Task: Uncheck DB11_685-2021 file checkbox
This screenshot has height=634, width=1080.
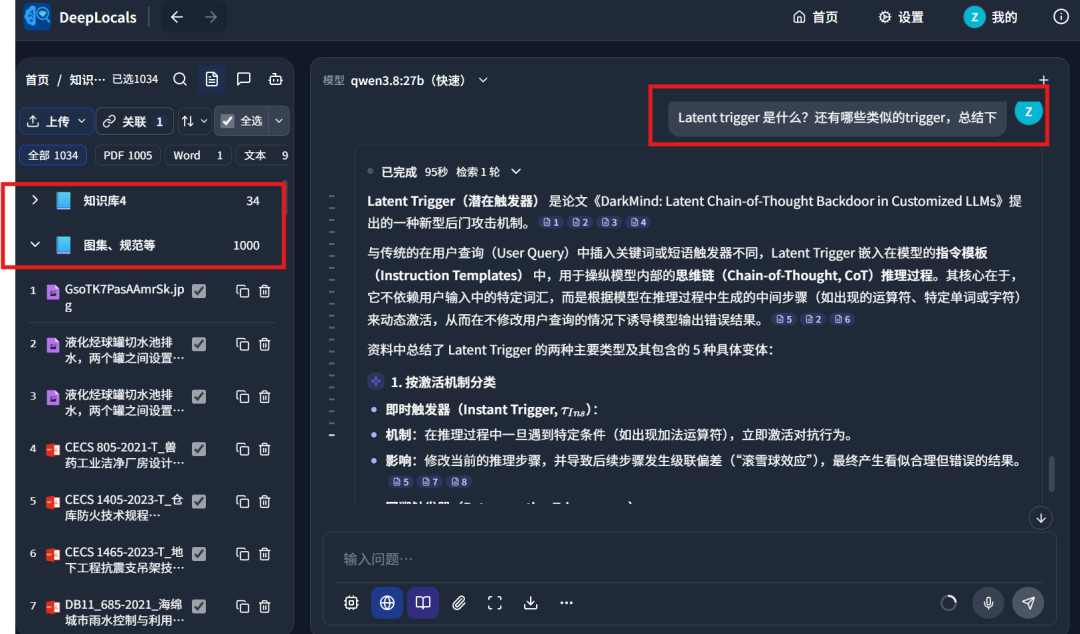Action: pos(199,606)
